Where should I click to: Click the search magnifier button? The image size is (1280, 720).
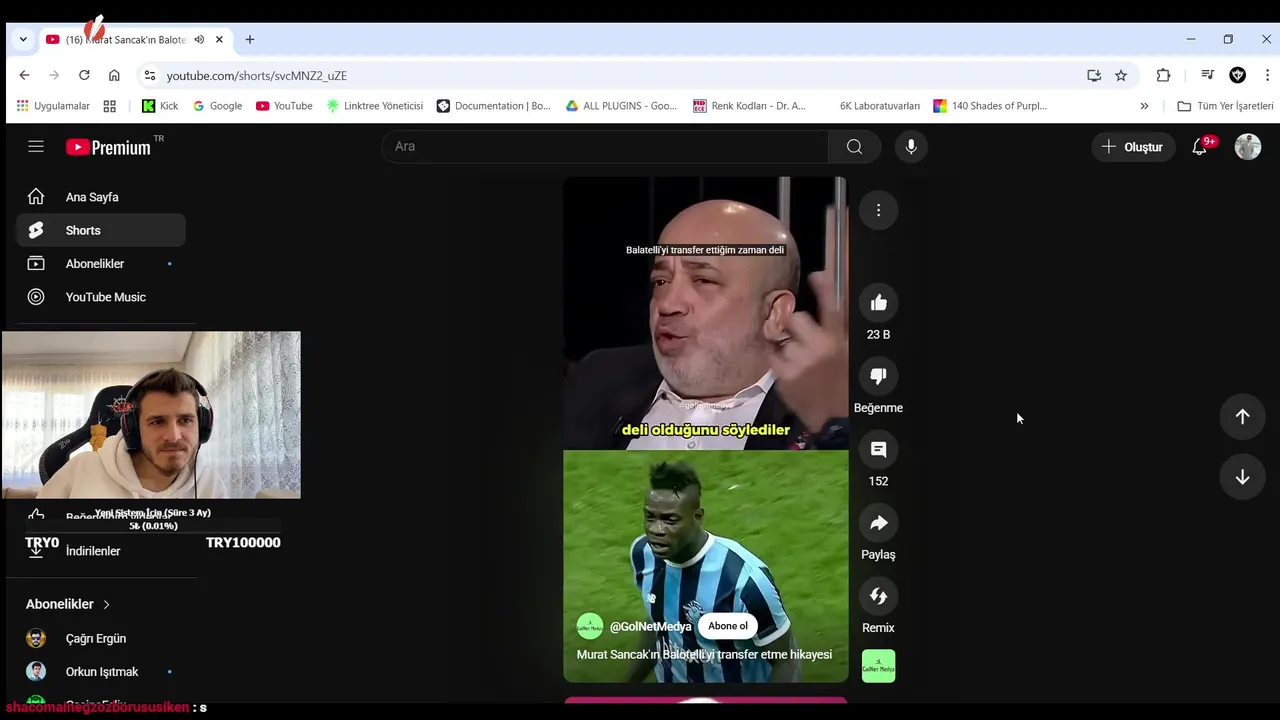point(854,146)
